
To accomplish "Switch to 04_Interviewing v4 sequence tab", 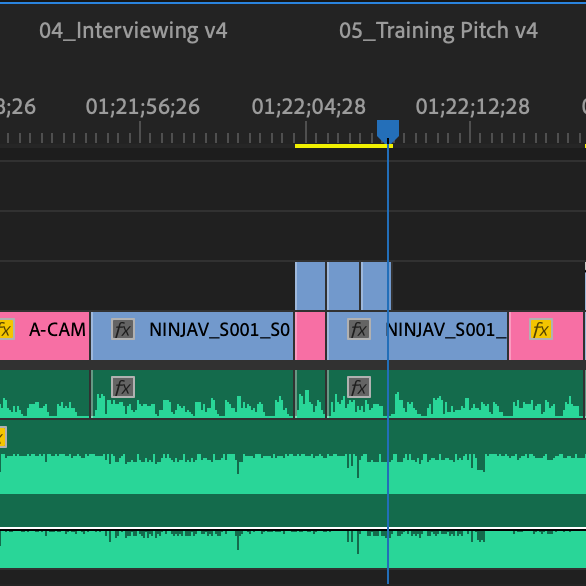I will [x=133, y=31].
